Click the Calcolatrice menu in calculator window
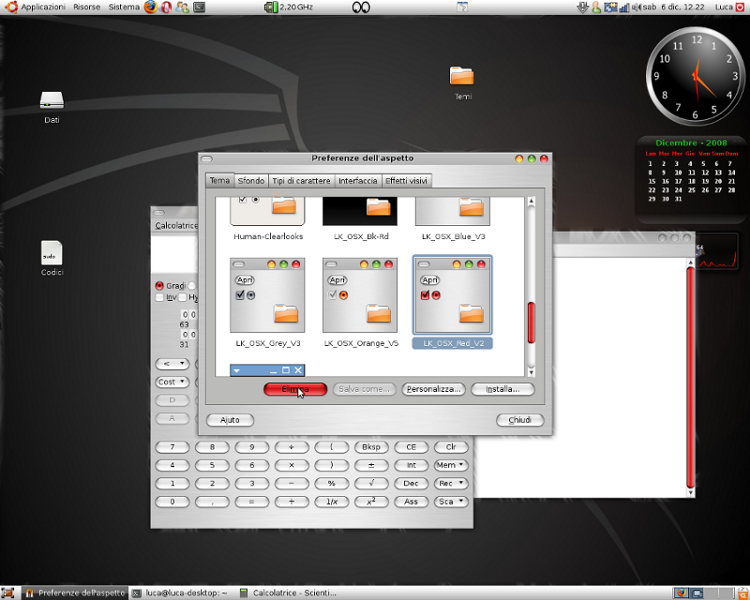This screenshot has height=600, width=750. point(176,225)
